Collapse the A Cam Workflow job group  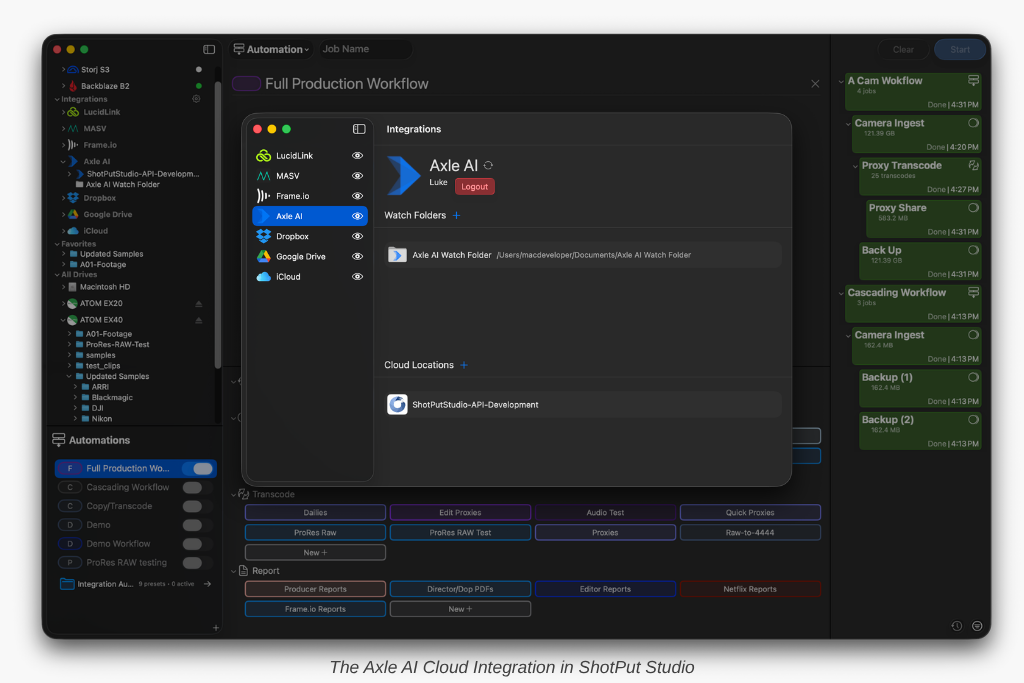pos(841,81)
